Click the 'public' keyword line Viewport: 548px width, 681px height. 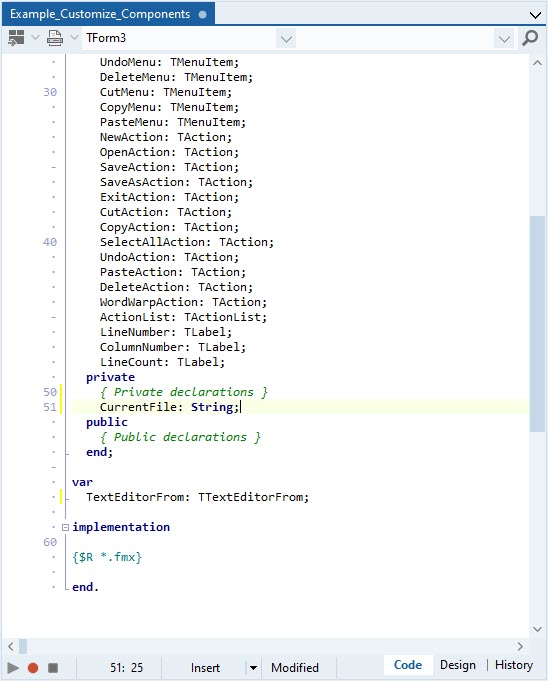(x=107, y=422)
